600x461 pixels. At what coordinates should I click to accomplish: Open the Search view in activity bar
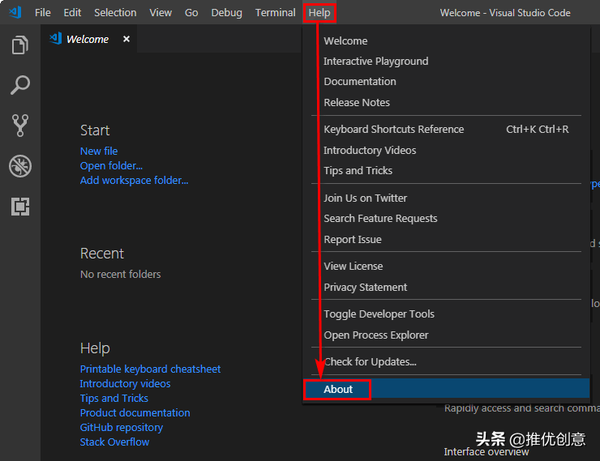(x=20, y=85)
